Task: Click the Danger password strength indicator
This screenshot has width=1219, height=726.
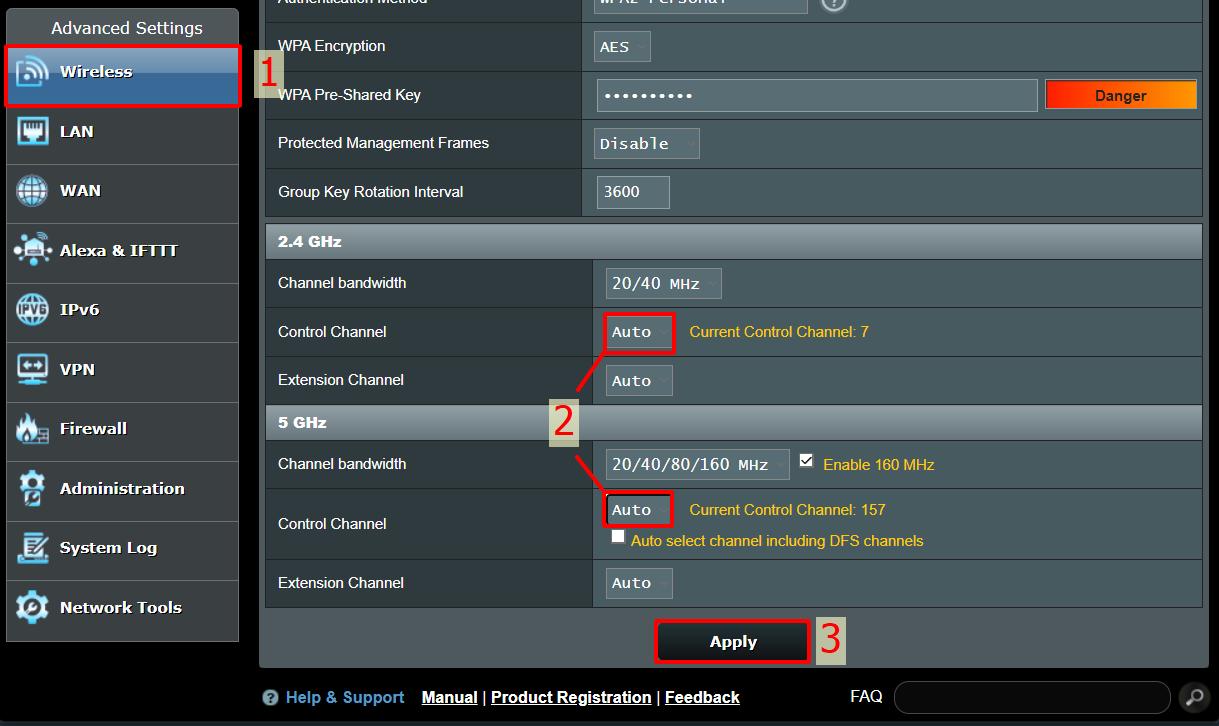Action: tap(1121, 95)
